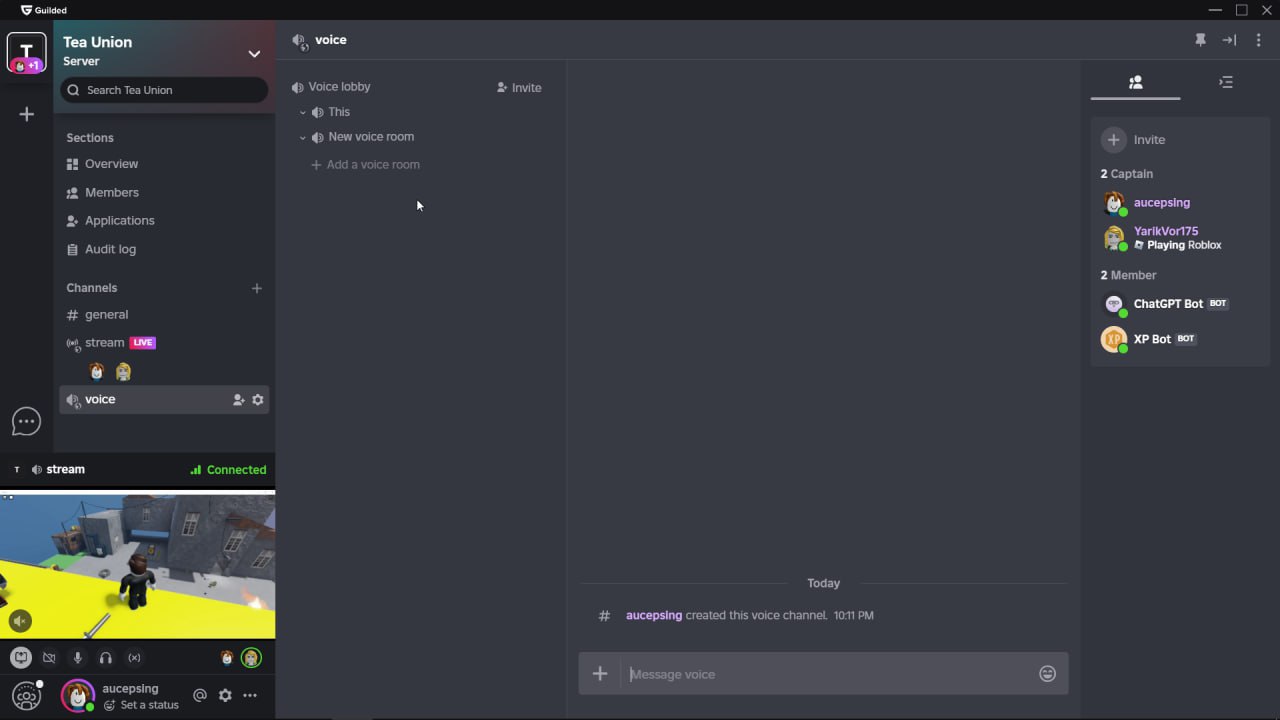The width and height of the screenshot is (1280, 720).
Task: Expand the Tea Union server dropdown
Action: [254, 53]
